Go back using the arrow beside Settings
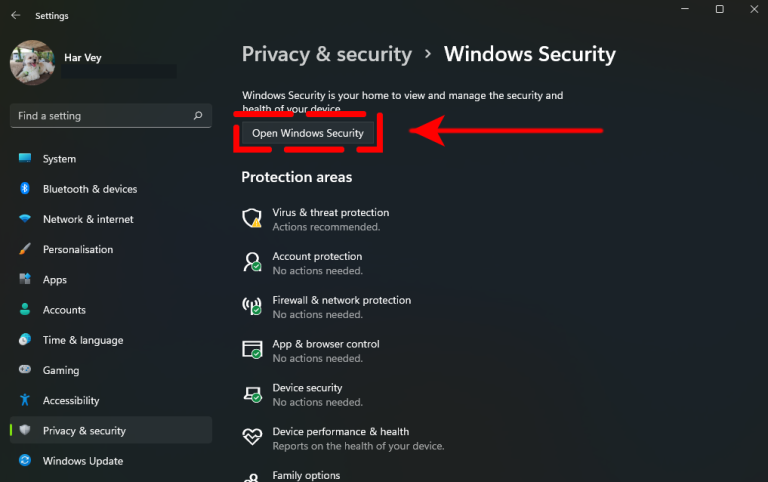768x482 pixels. pos(16,15)
